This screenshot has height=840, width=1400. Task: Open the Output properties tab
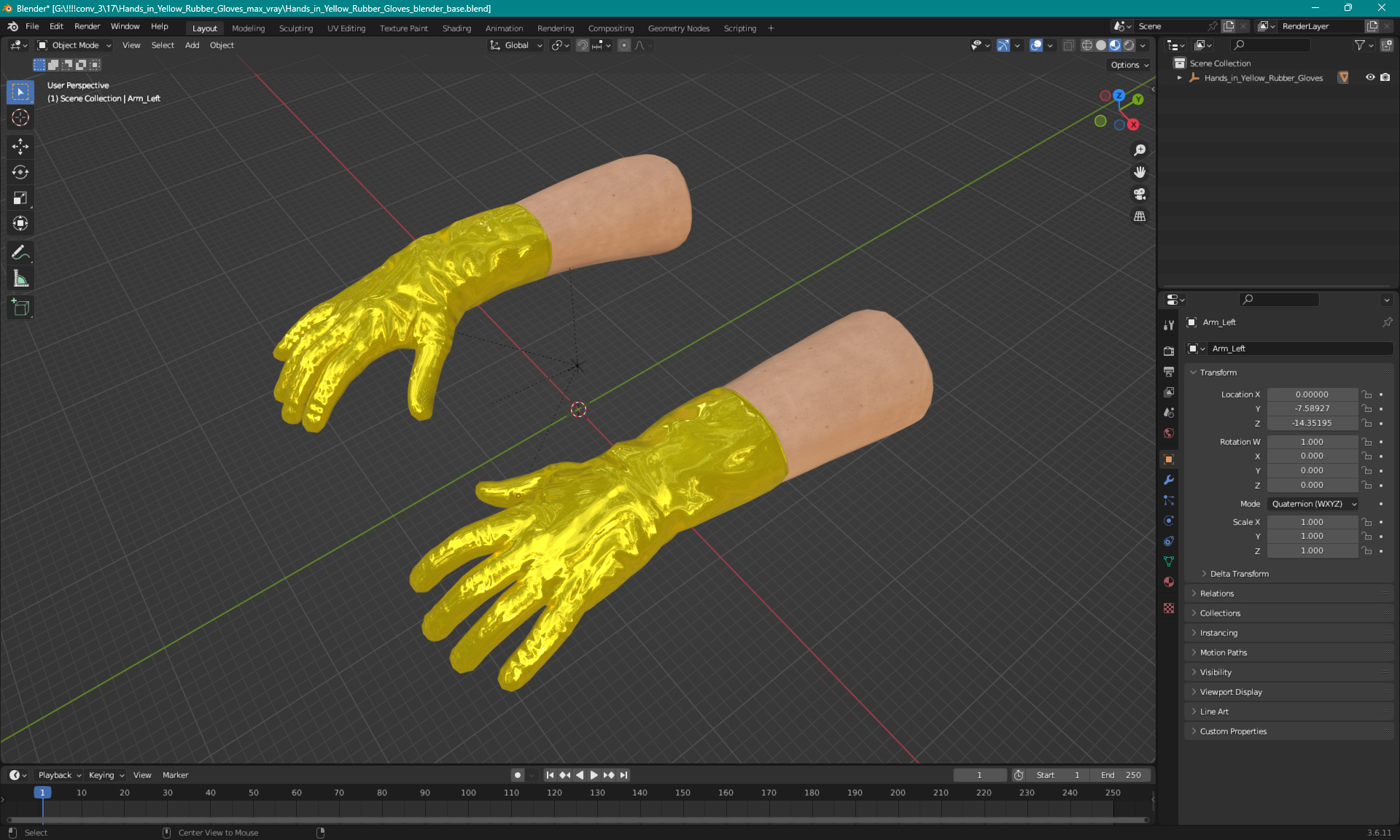1169,371
